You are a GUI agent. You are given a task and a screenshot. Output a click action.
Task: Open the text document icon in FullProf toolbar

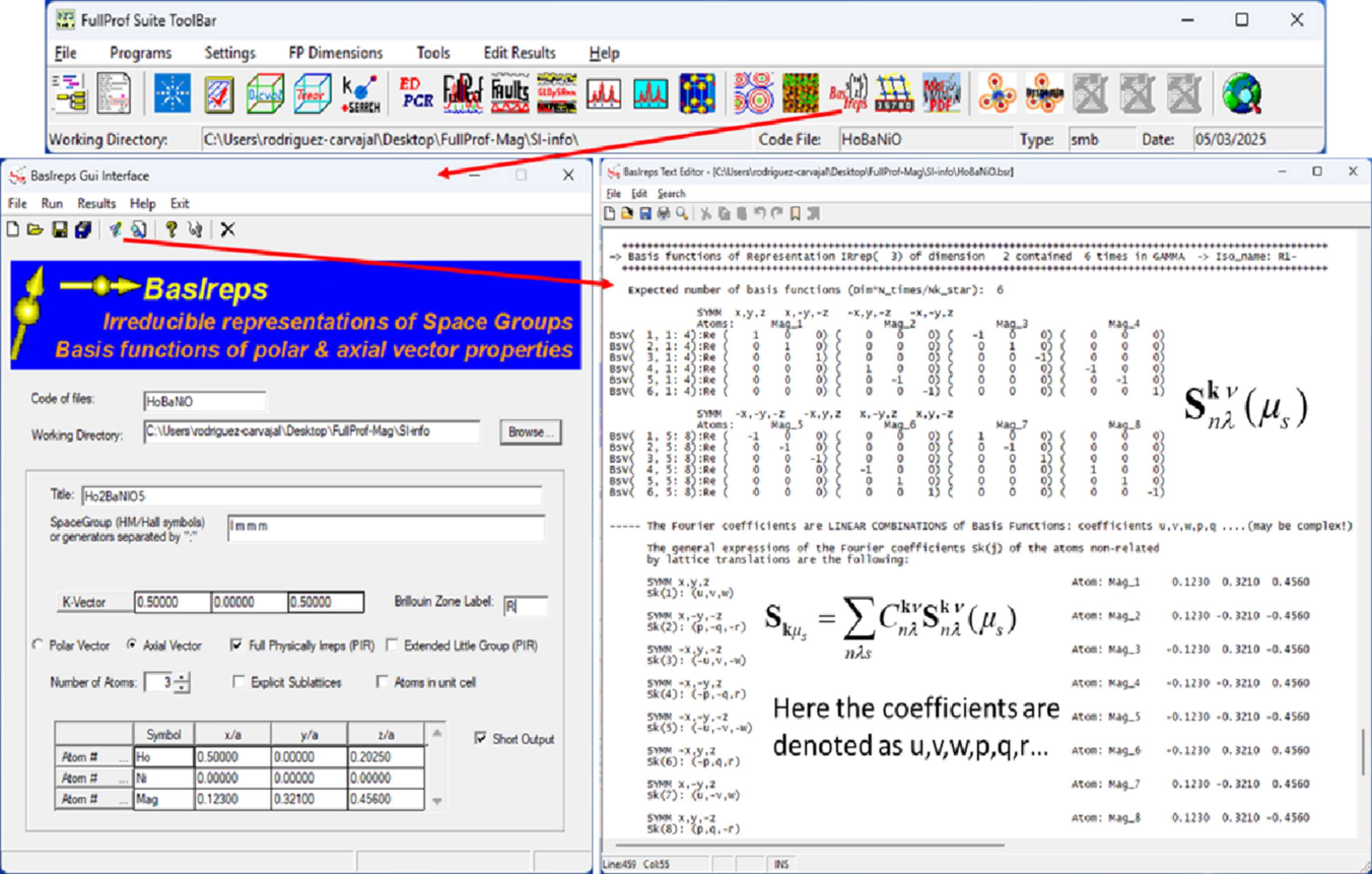(113, 93)
